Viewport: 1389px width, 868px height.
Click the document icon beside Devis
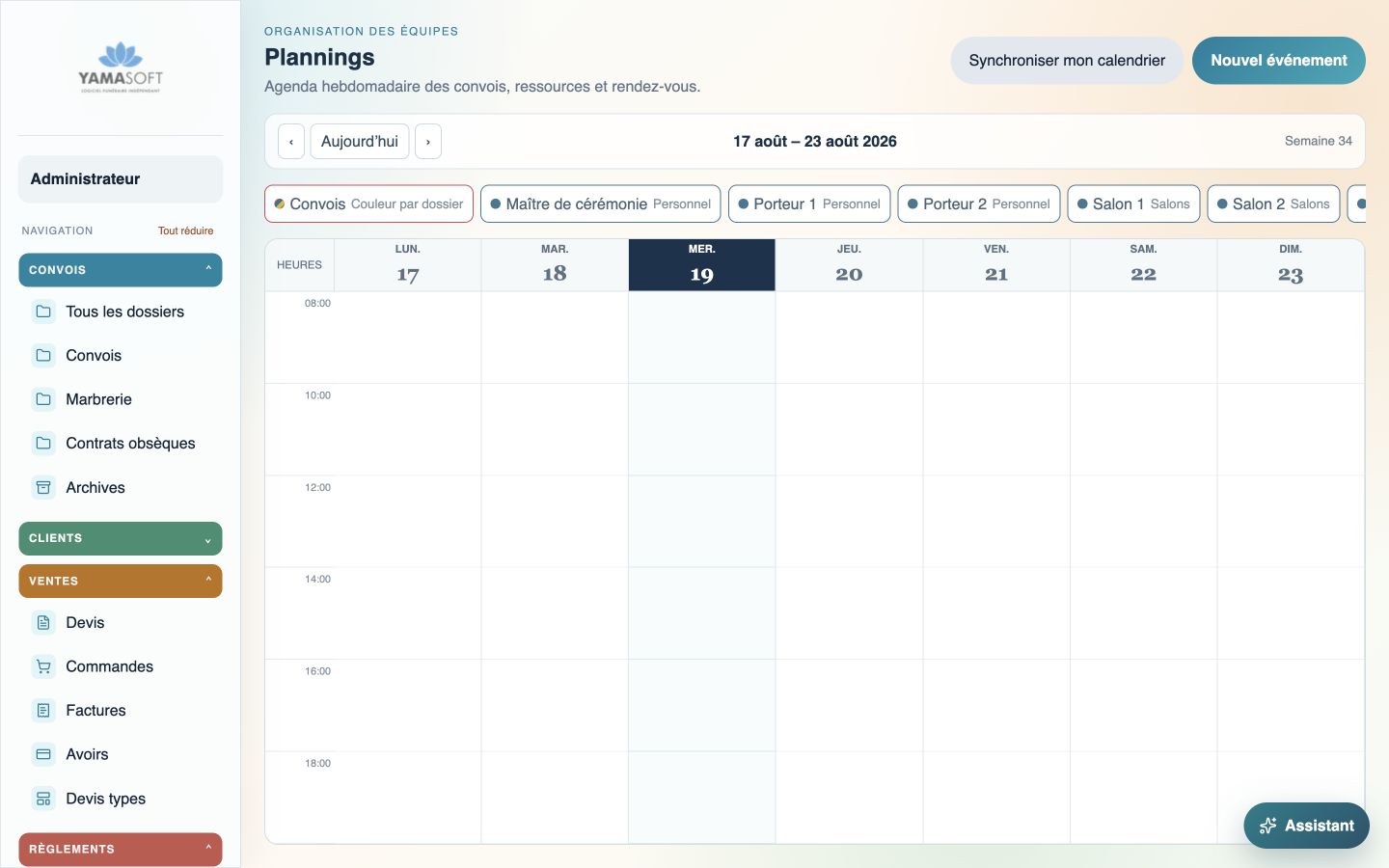43,623
